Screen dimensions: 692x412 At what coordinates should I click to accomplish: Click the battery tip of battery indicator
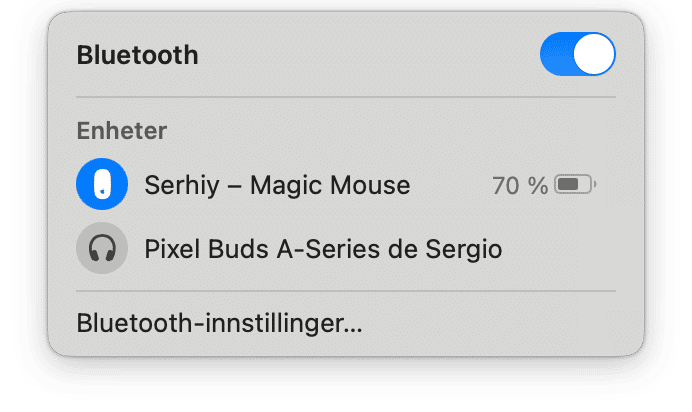pyautogui.click(x=595, y=184)
